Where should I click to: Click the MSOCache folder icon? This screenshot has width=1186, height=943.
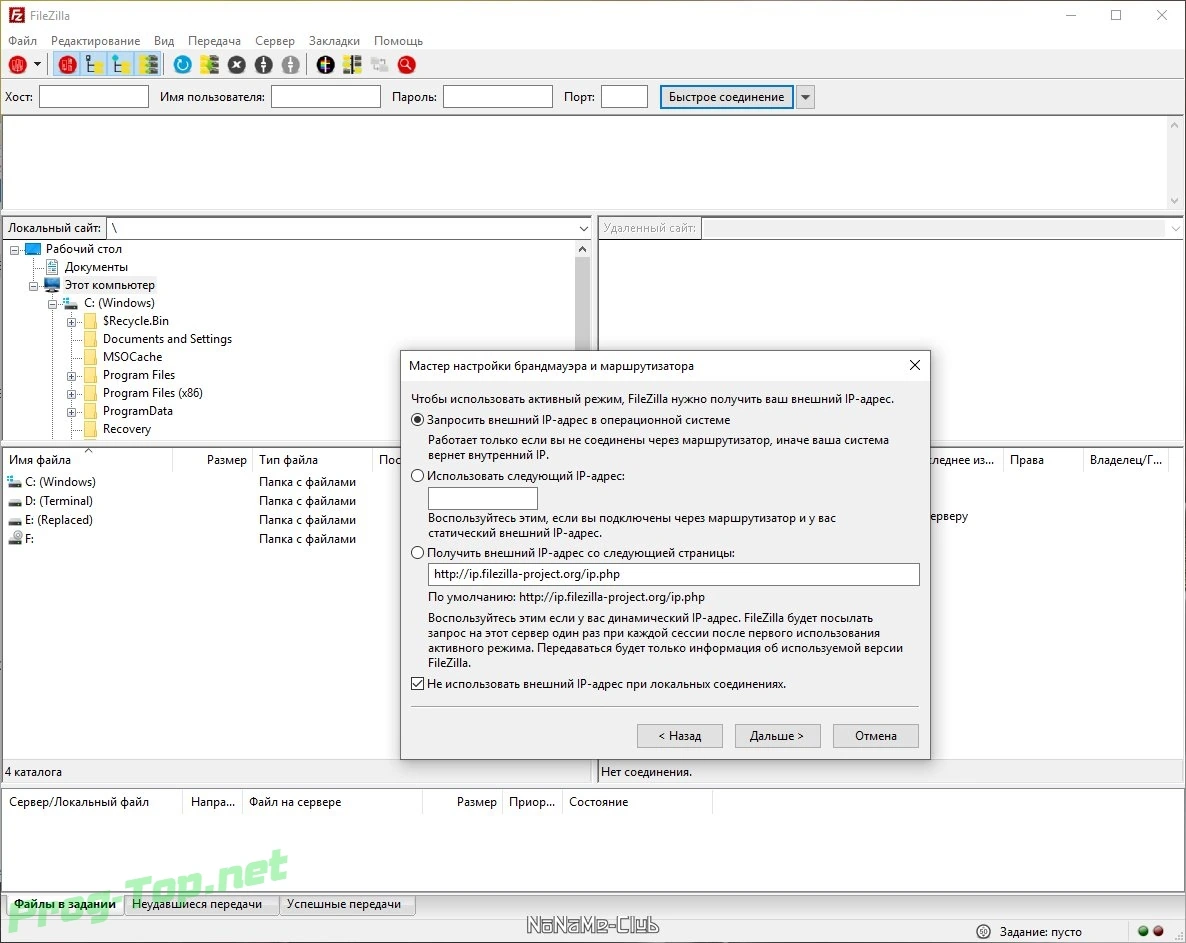(x=90, y=357)
